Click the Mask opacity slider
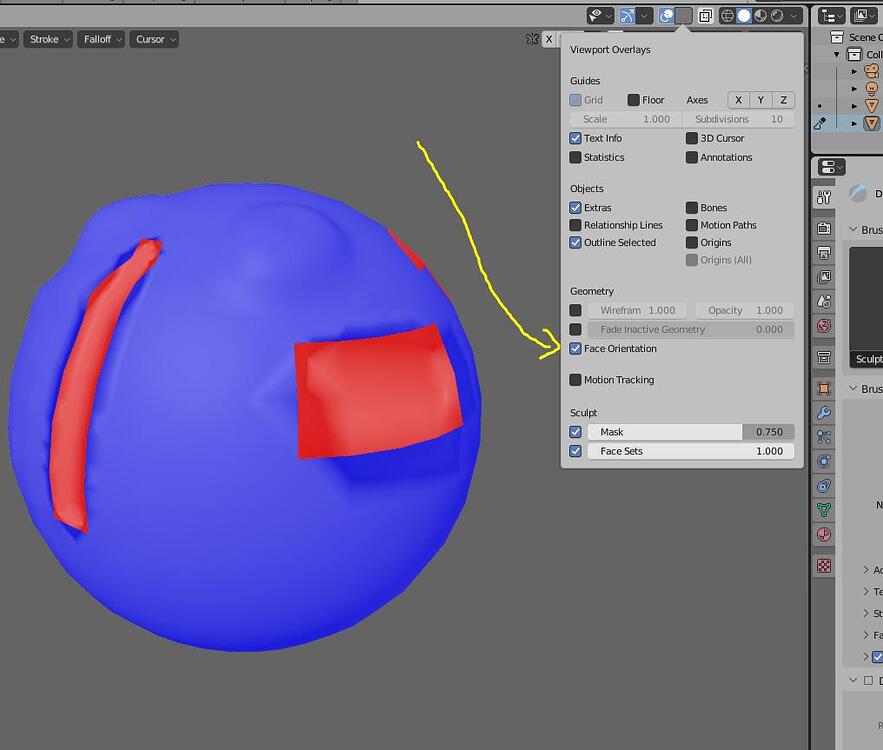 click(x=690, y=432)
